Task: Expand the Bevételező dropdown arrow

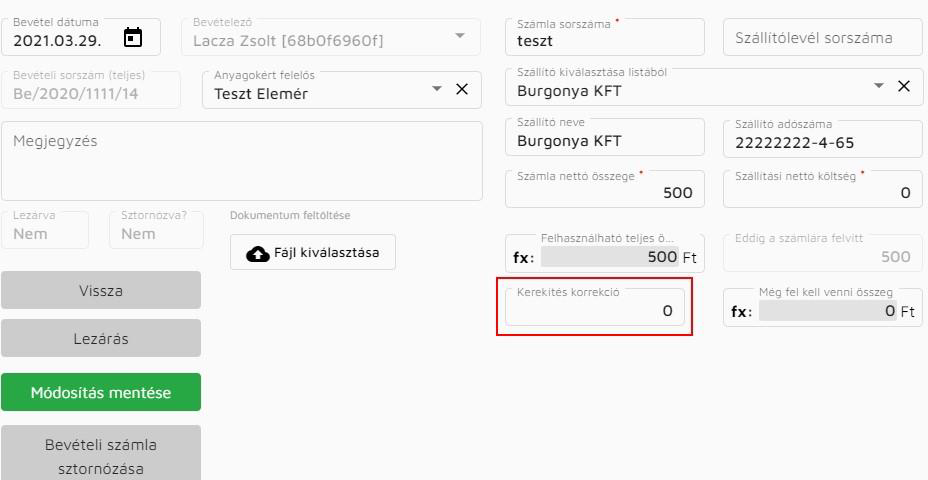Action: coord(459,36)
